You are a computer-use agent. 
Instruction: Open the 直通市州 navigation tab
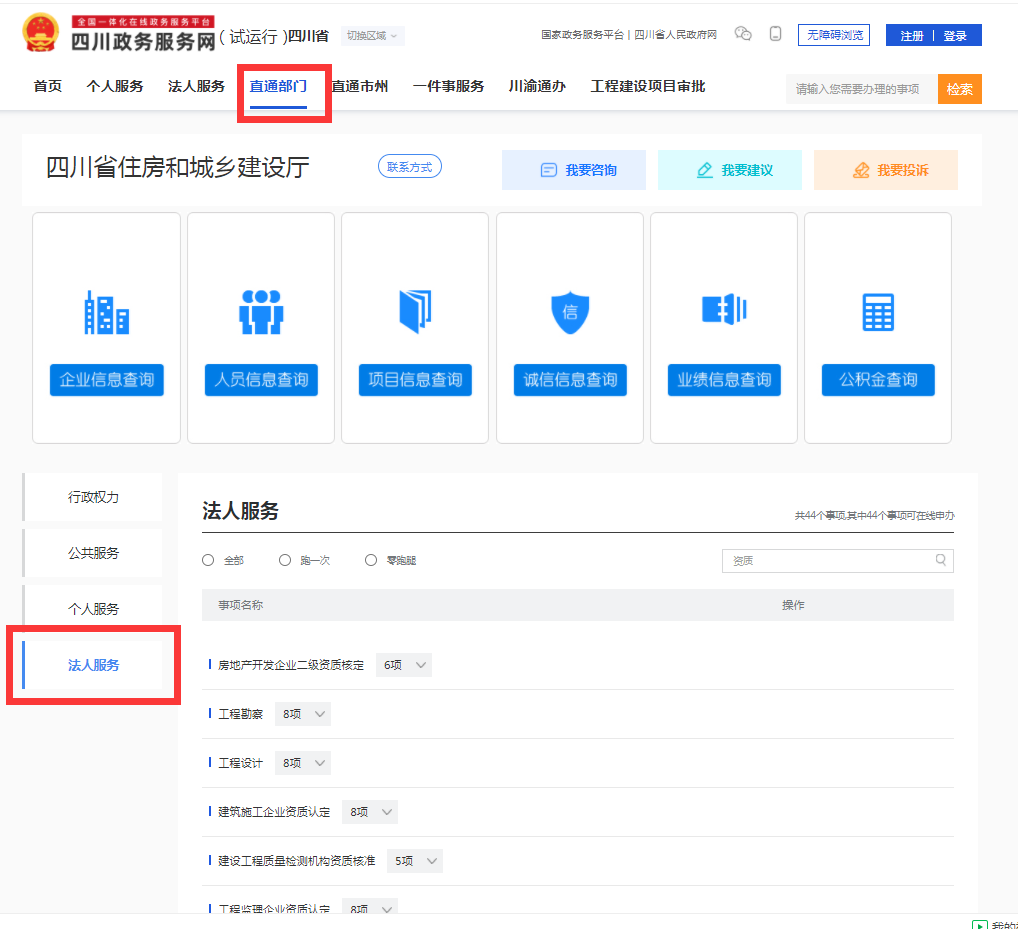(360, 87)
